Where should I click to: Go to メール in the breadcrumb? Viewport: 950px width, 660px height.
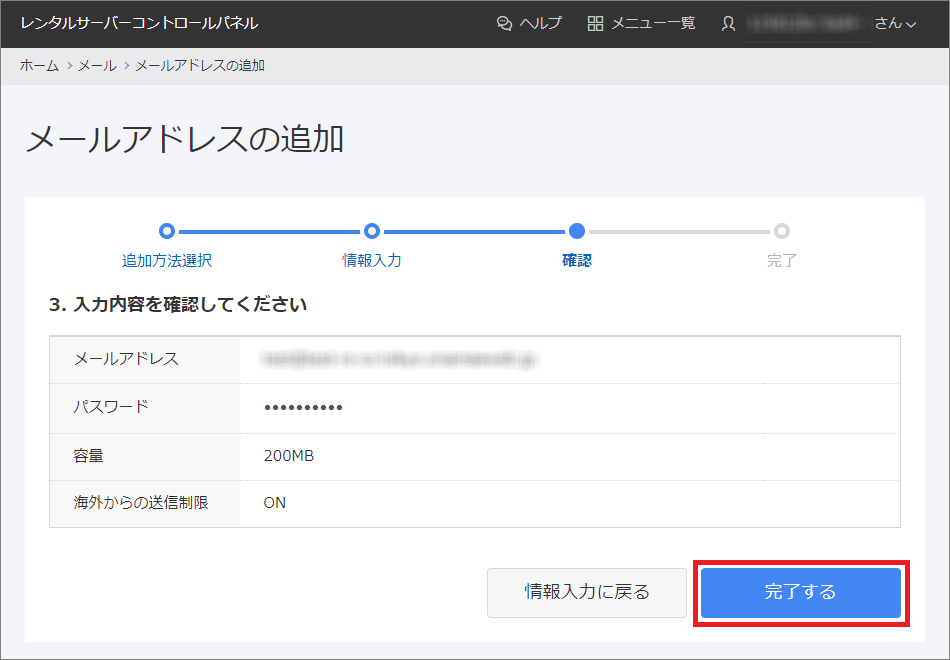pyautogui.click(x=97, y=65)
